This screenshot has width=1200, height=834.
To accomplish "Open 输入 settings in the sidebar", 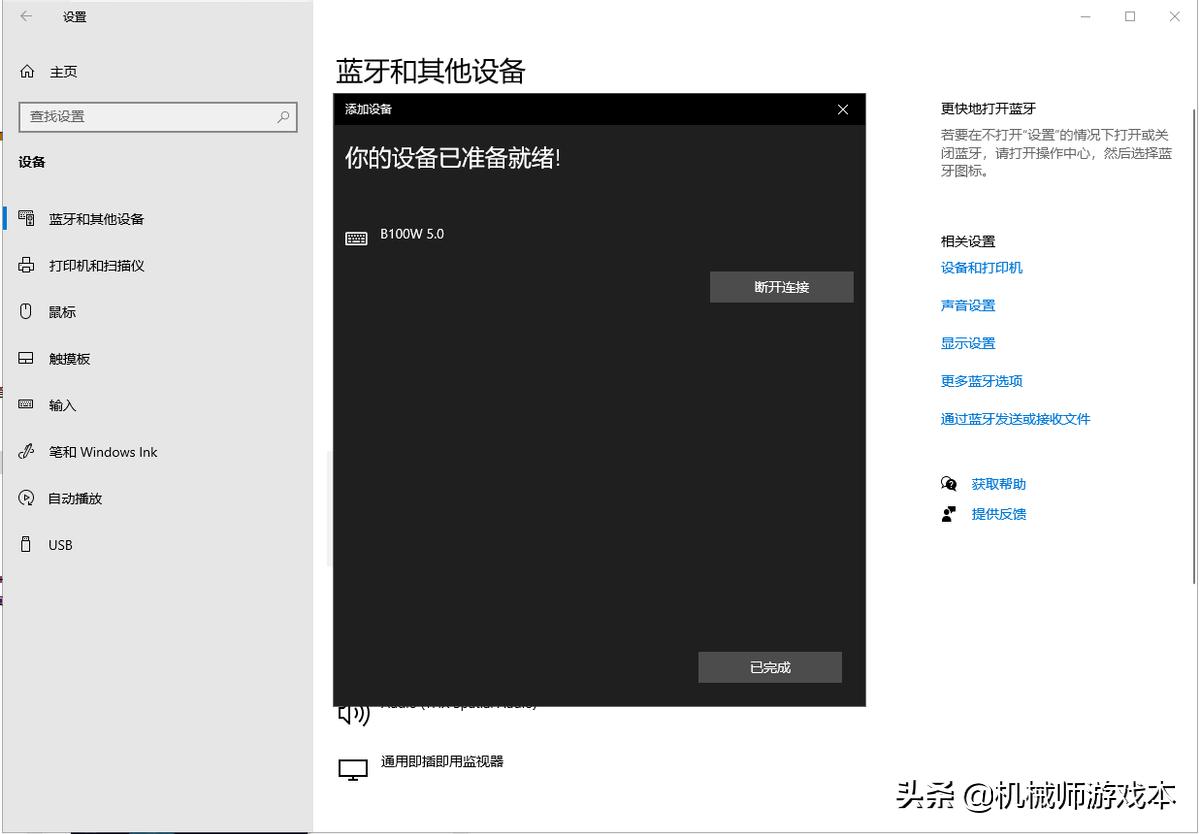I will point(61,405).
